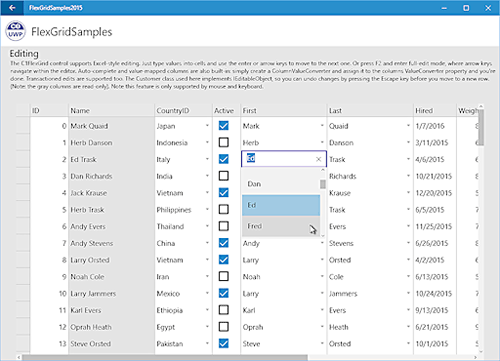
Task: Open the Indonesia country dropdown
Action: pos(207,143)
